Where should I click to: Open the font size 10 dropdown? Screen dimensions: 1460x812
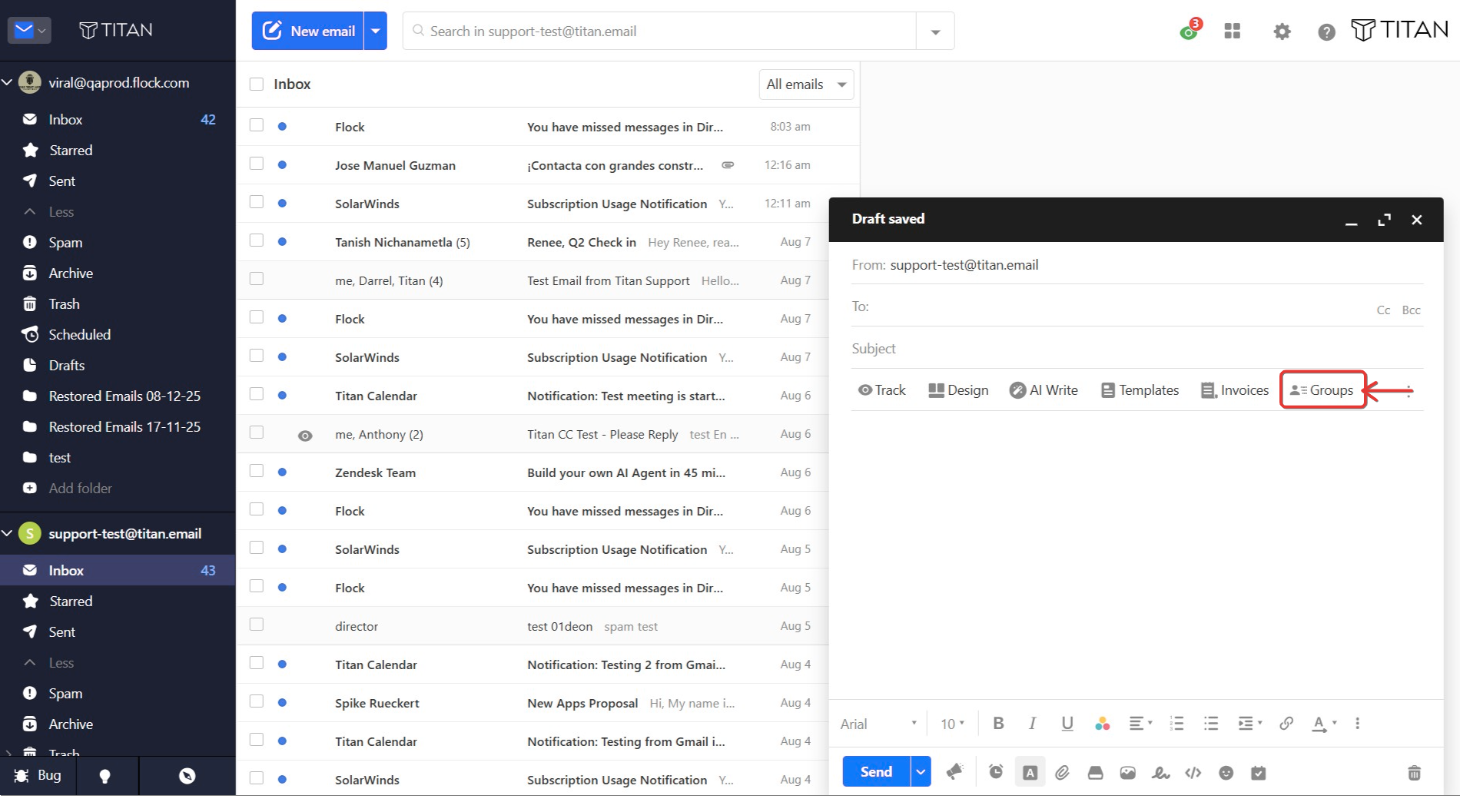tap(953, 724)
